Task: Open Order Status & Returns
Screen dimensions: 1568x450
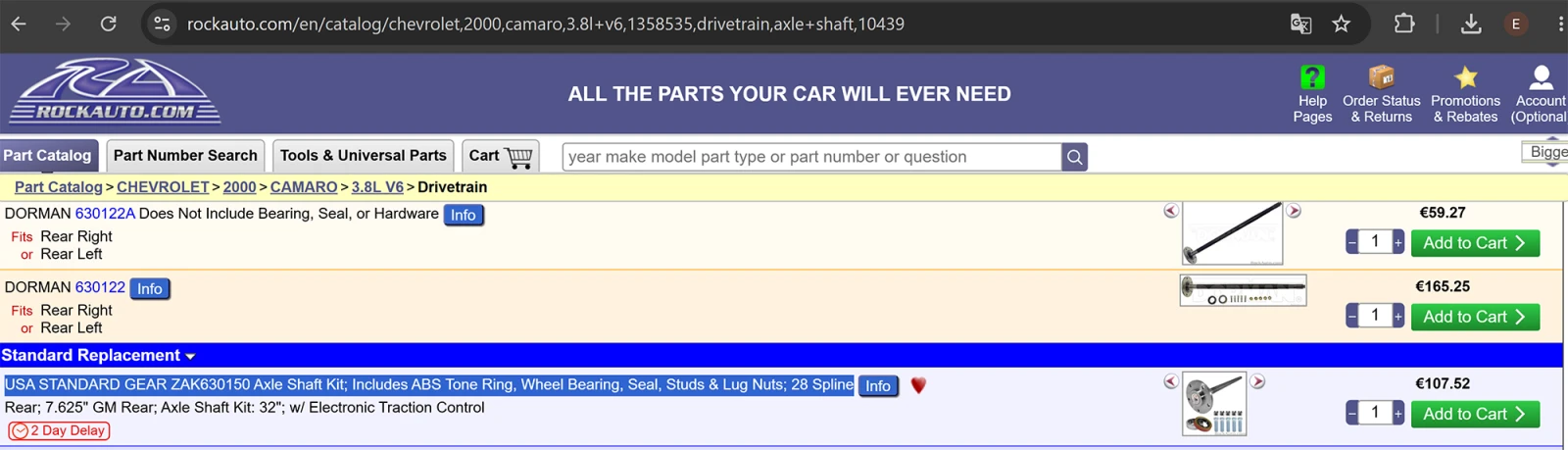Action: pos(1381,93)
